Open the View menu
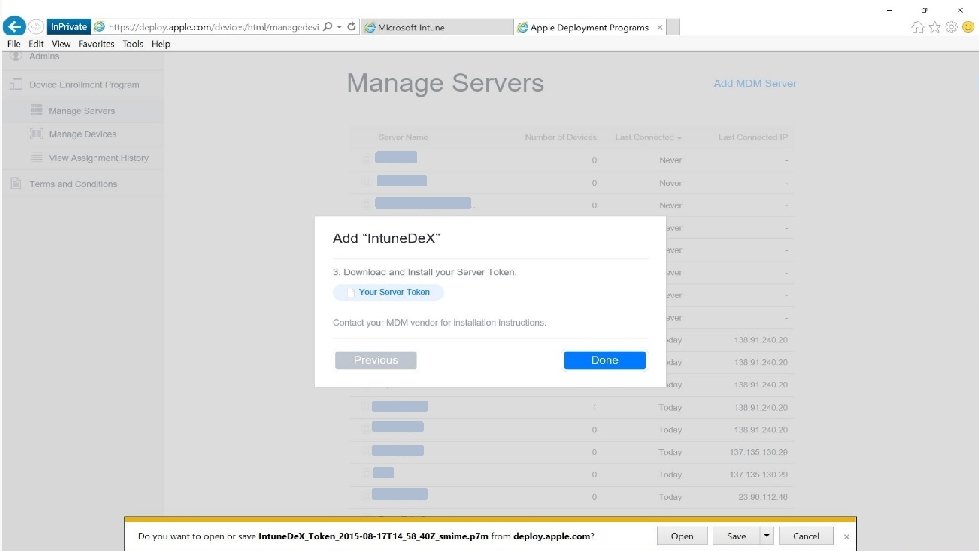 click(61, 44)
